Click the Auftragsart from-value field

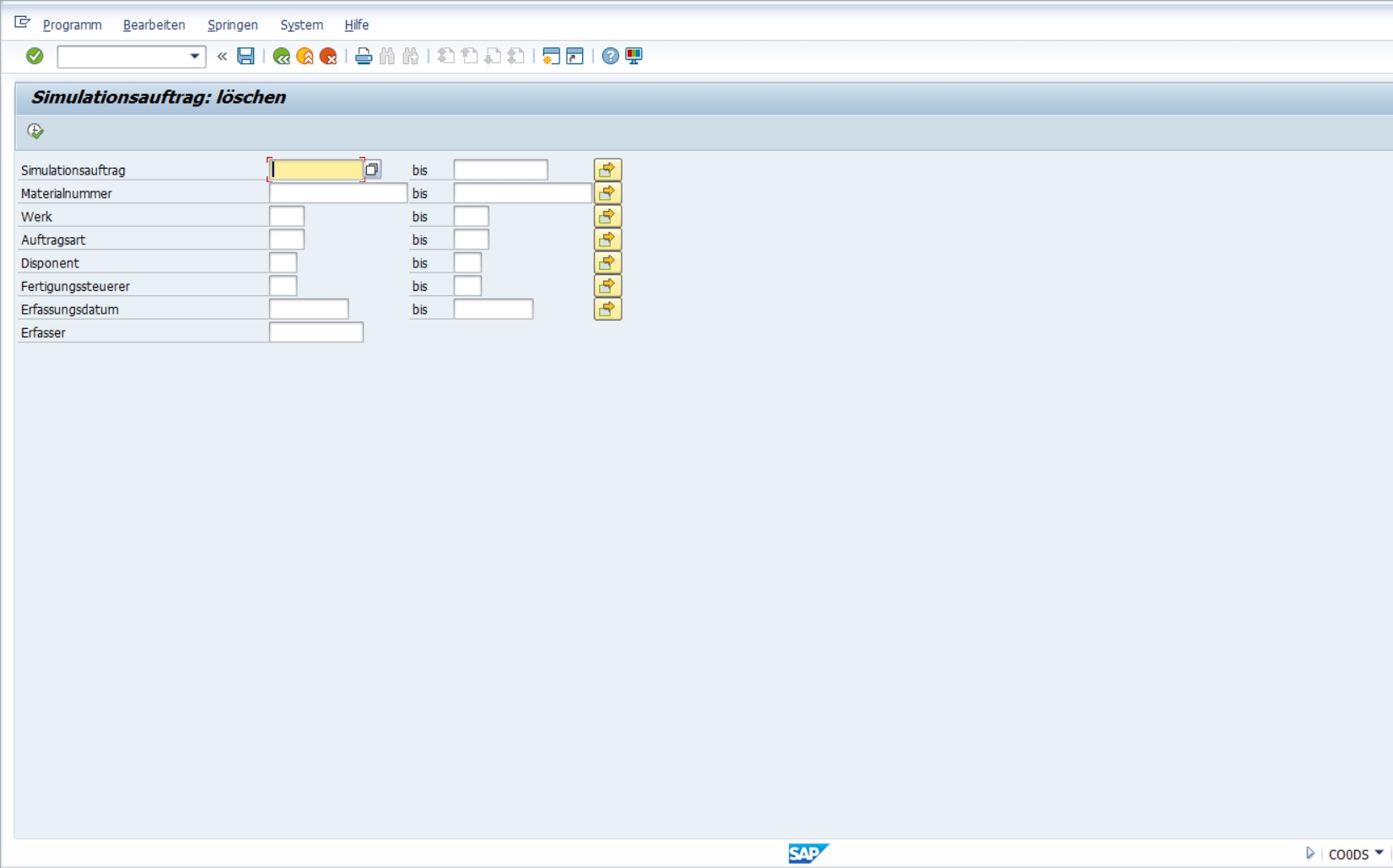[x=287, y=240]
